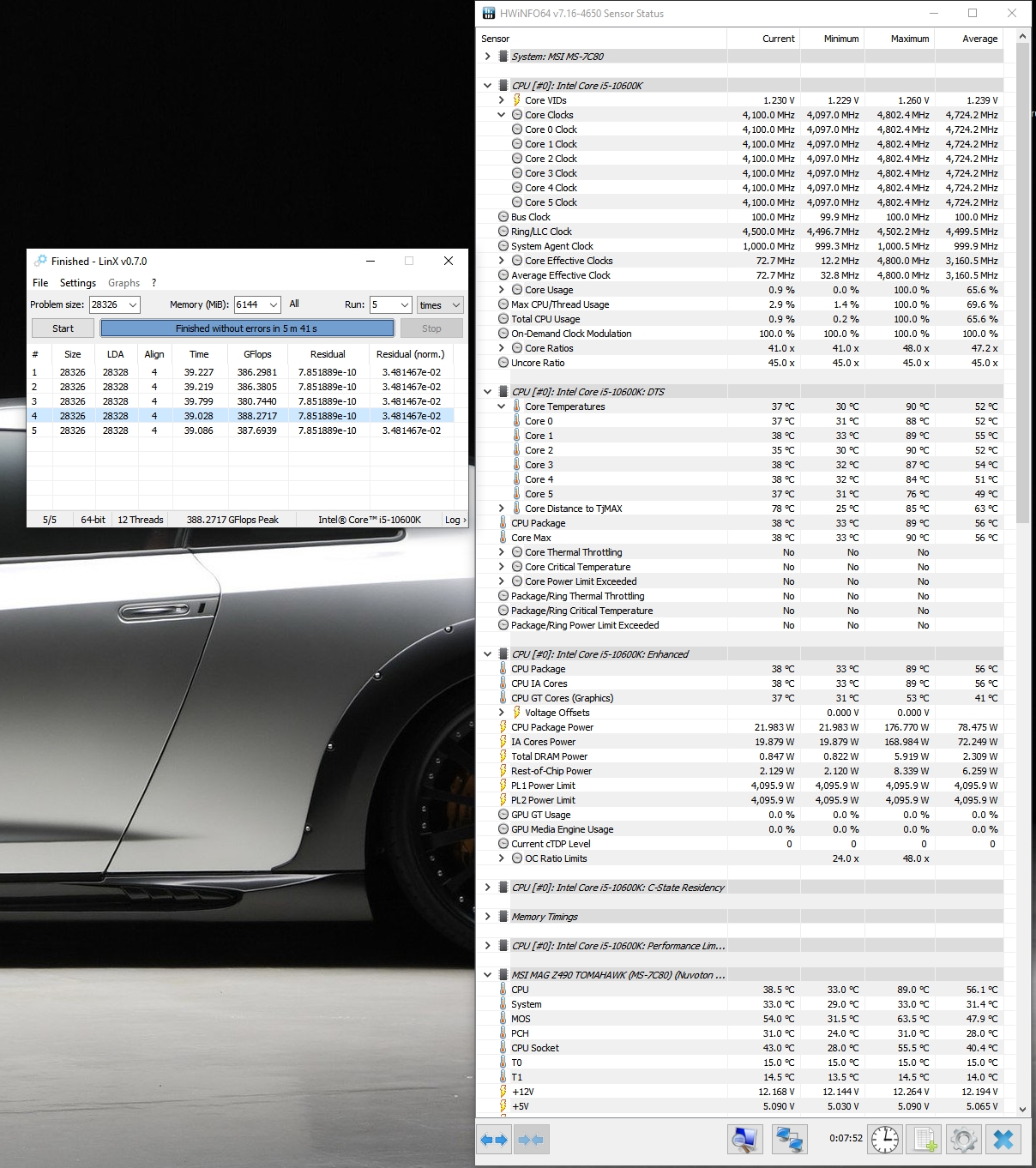This screenshot has width=1036, height=1168.
Task: Expand the C-State Residency section
Action: tap(488, 888)
